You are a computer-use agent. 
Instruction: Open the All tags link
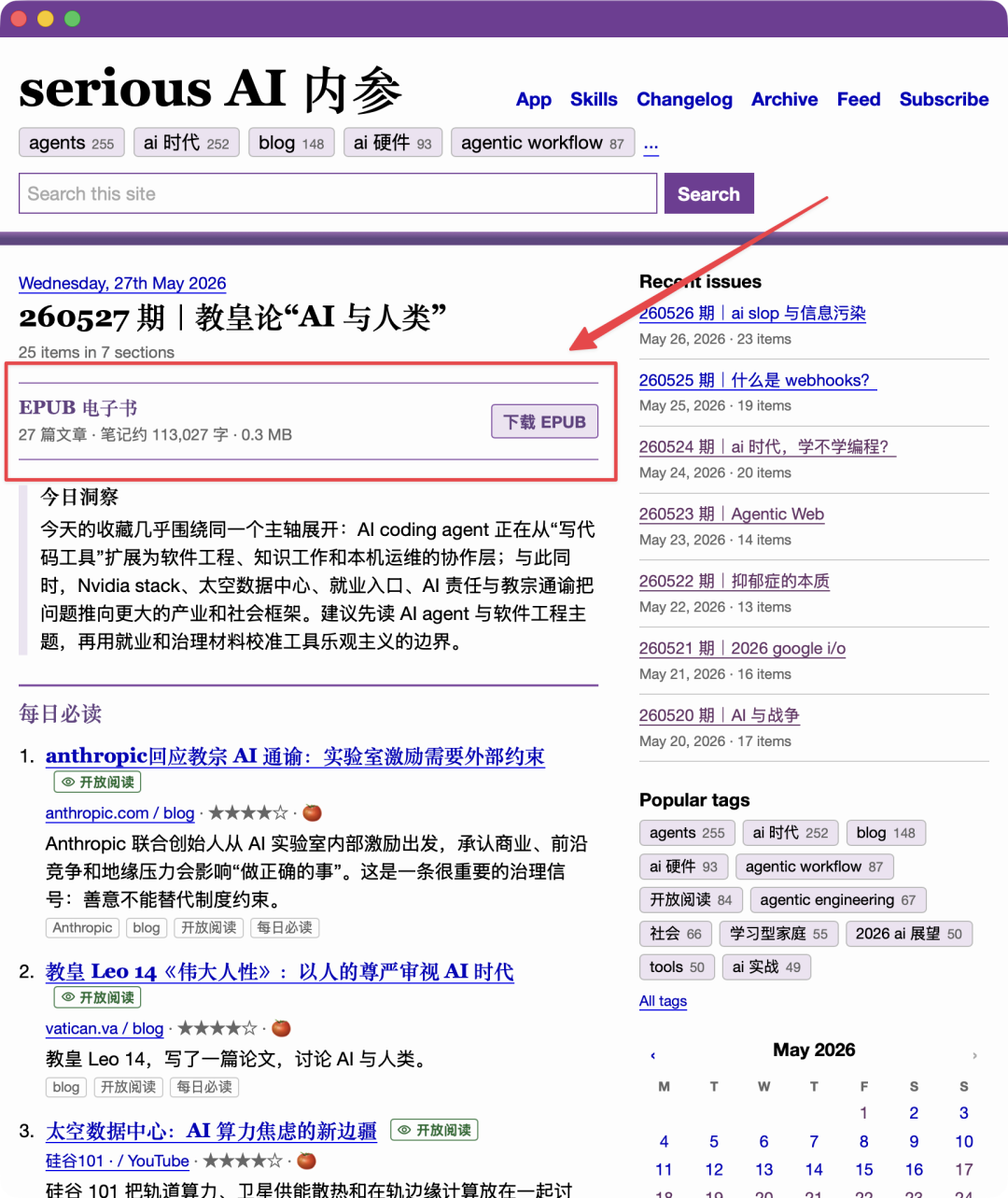click(x=663, y=1001)
